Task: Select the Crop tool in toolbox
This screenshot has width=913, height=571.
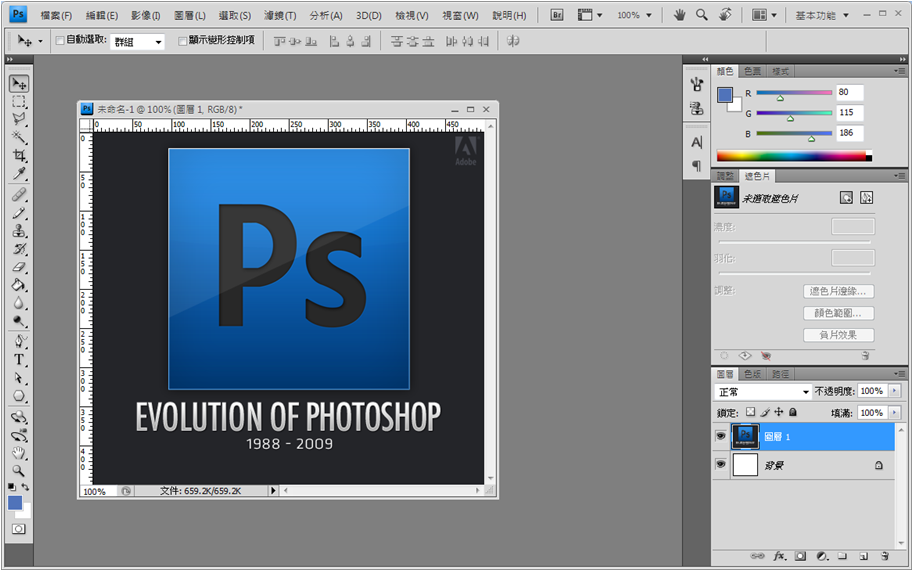Action: [x=19, y=156]
